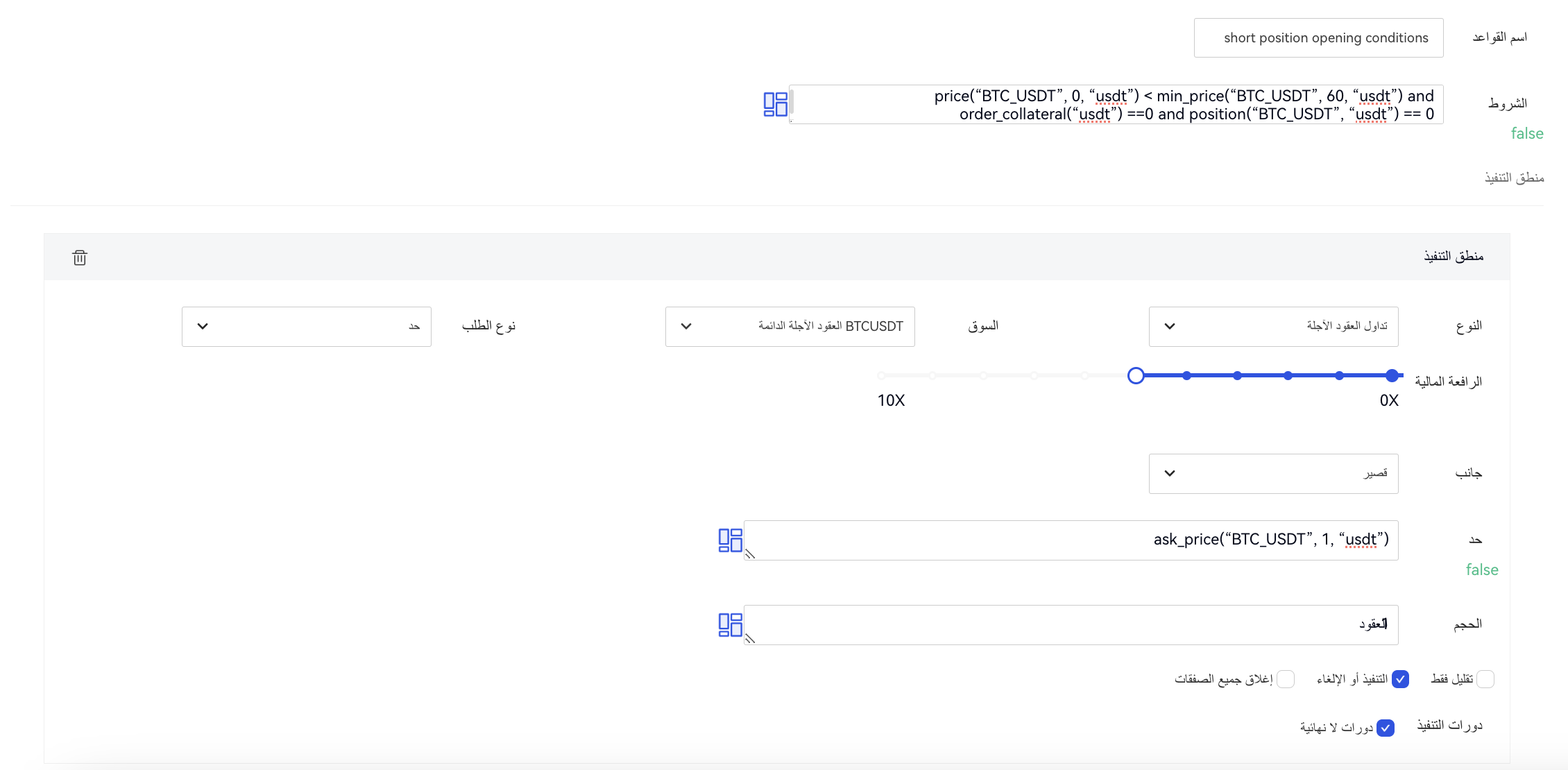Toggle the reduce only (تقليل فقط) checkbox
This screenshot has height=770, width=1568.
coord(1485,679)
